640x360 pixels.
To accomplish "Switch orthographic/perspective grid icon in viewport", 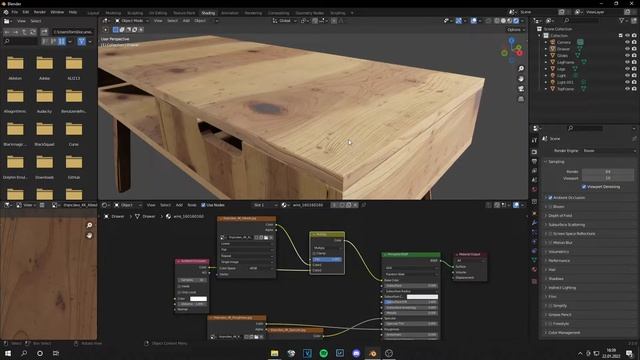I will tap(521, 99).
